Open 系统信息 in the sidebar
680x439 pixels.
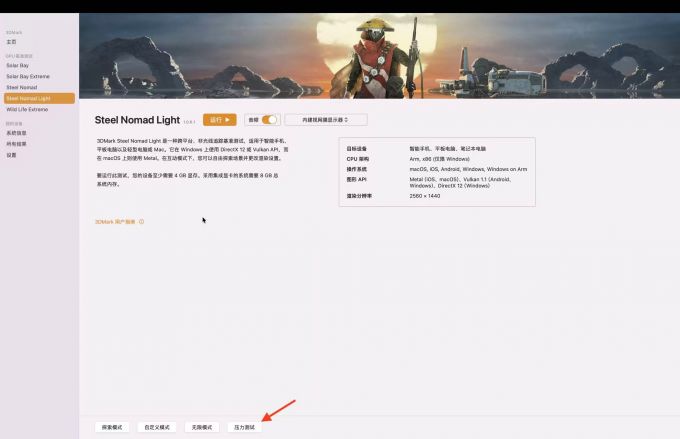[x=16, y=133]
